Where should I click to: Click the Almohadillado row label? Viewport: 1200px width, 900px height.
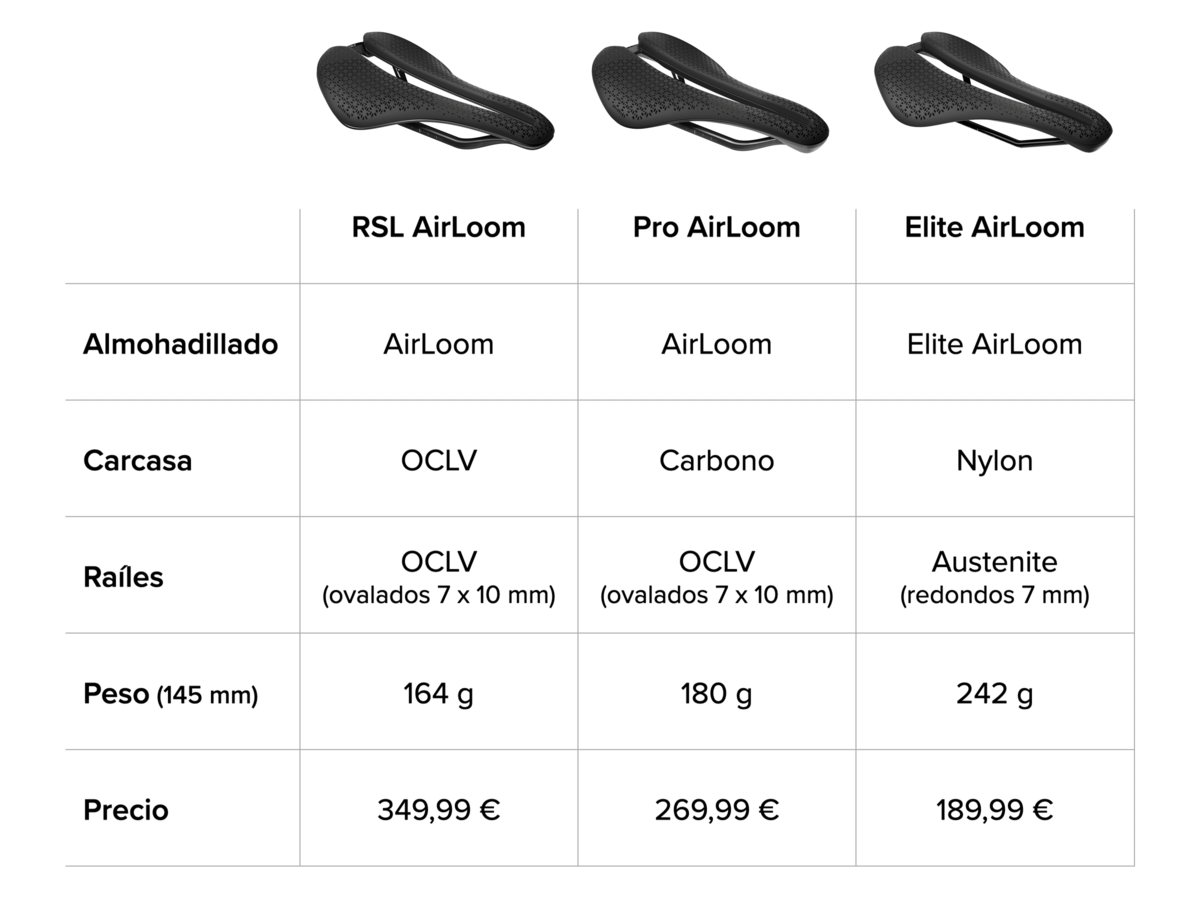tap(180, 344)
